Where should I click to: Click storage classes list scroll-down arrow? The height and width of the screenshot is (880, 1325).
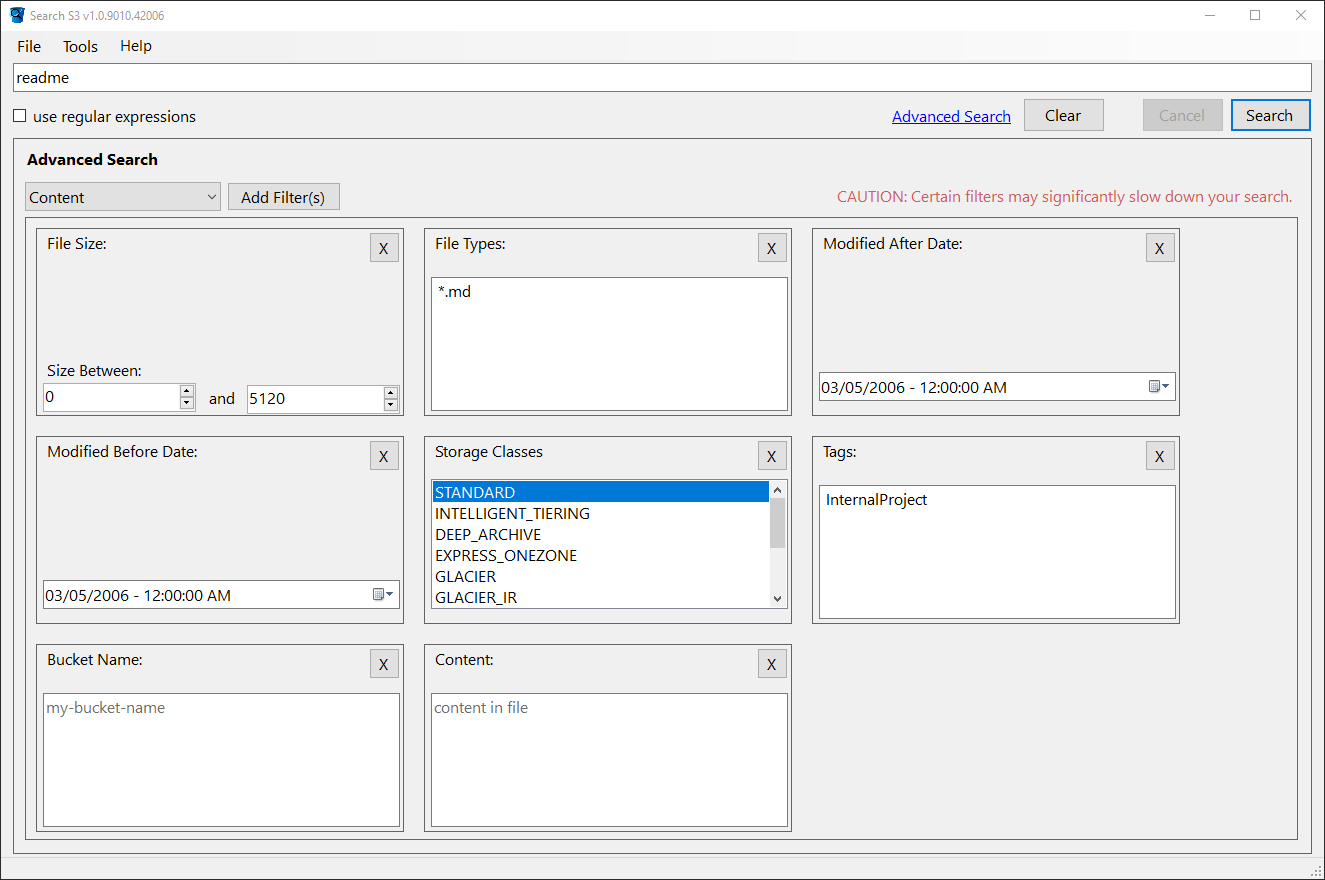[778, 598]
